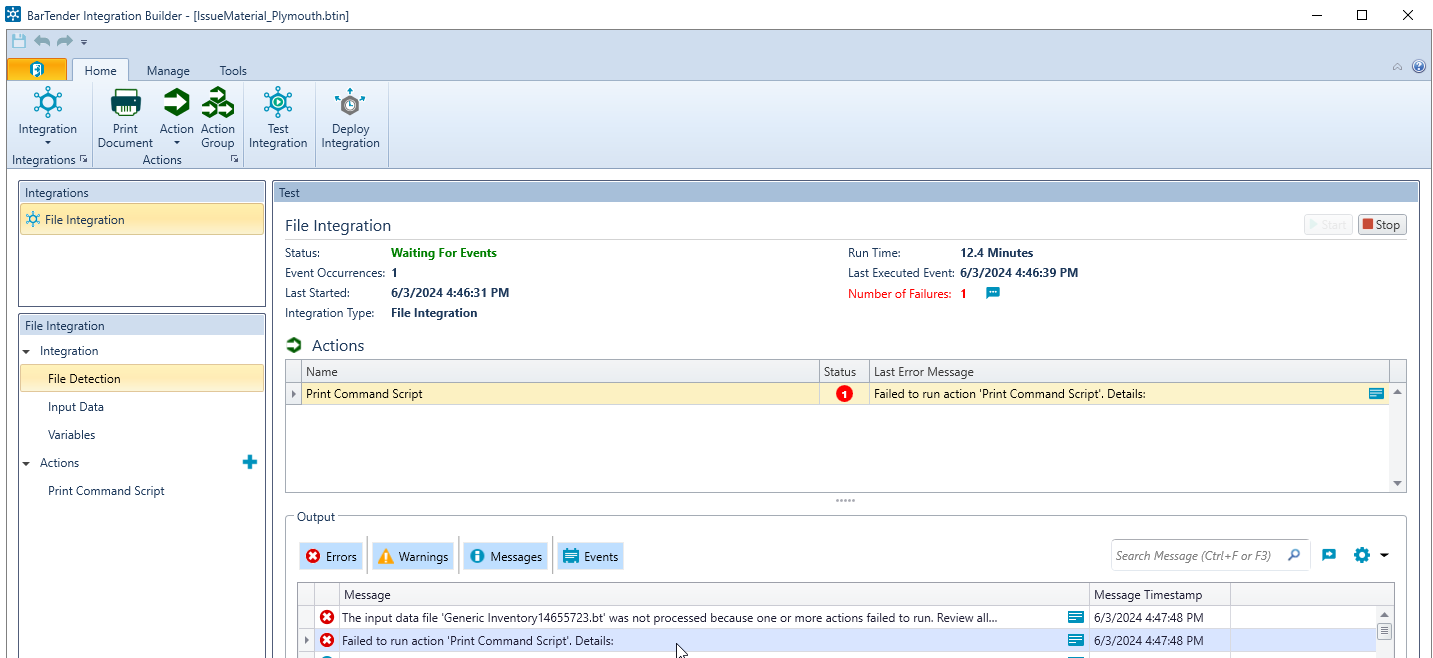Stop the running integration test
1433x658 pixels.
1382,225
